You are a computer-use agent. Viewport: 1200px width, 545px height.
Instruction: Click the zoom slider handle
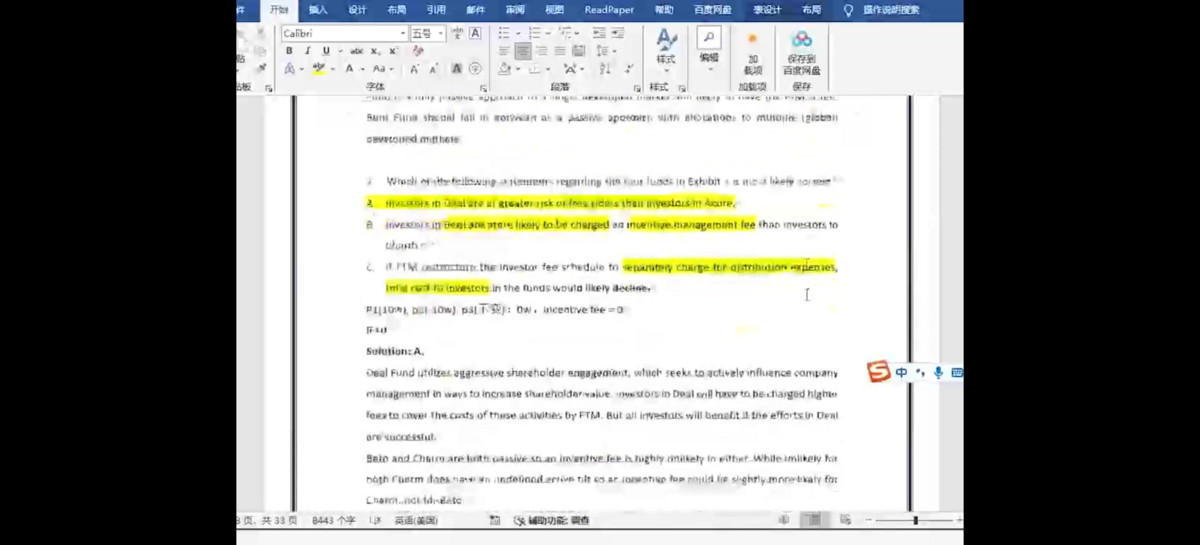(x=915, y=520)
